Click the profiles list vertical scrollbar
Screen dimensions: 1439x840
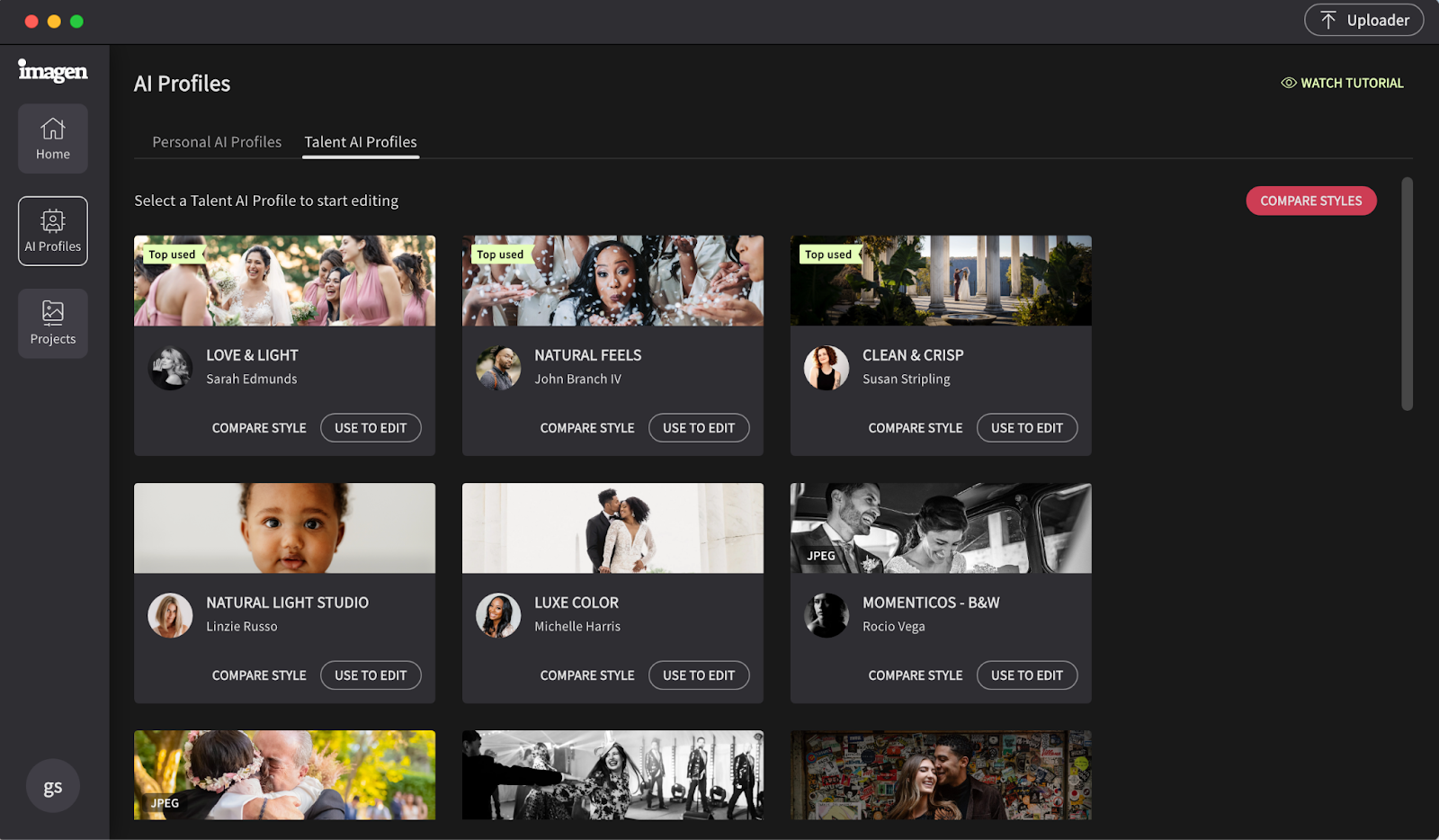click(1407, 294)
